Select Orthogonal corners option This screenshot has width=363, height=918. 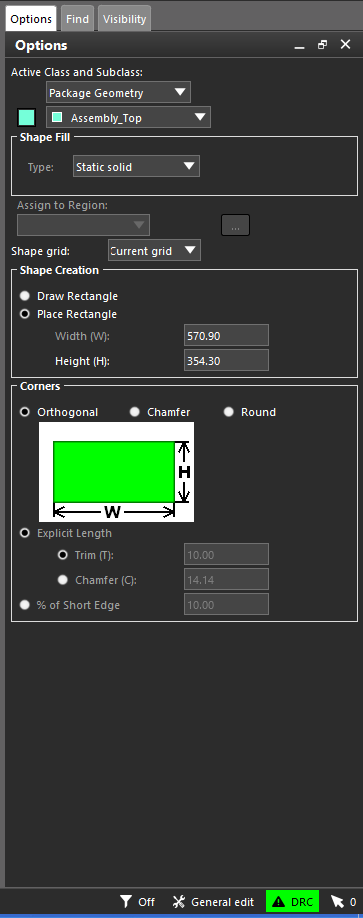(25, 412)
